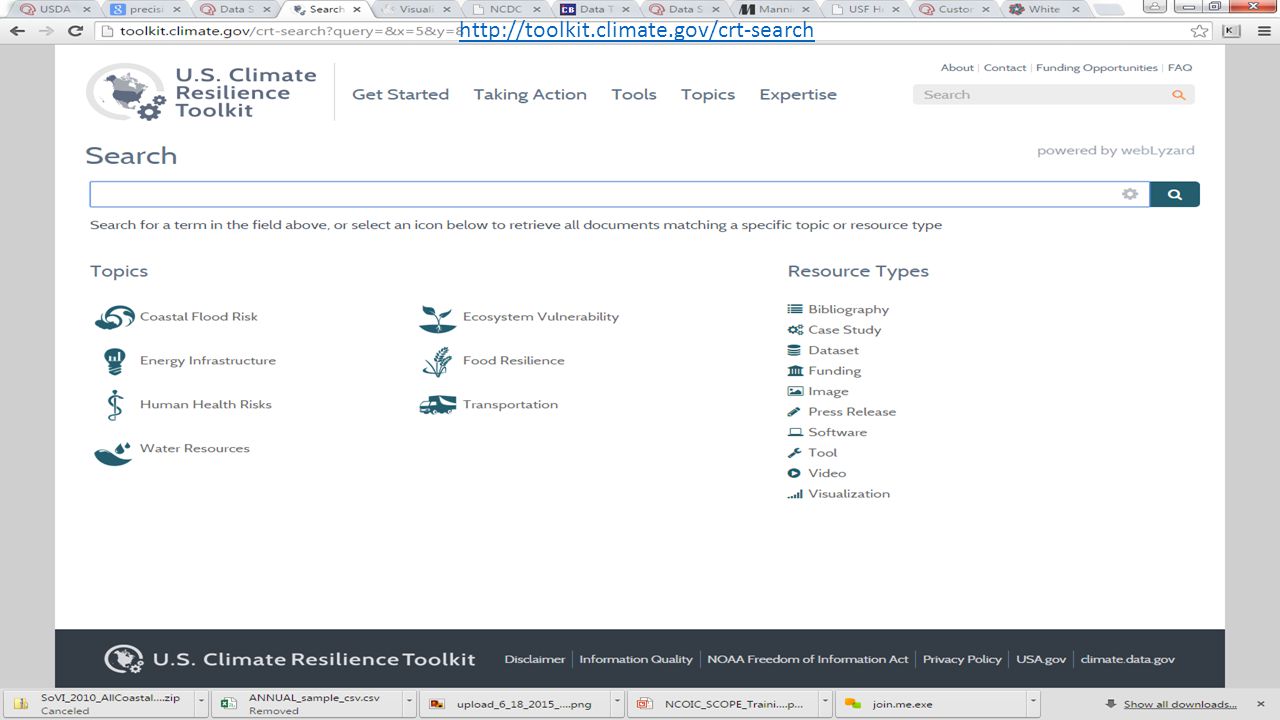The image size is (1280, 720).
Task: Open NOAA Freedom of Information Act link
Action: (x=808, y=659)
